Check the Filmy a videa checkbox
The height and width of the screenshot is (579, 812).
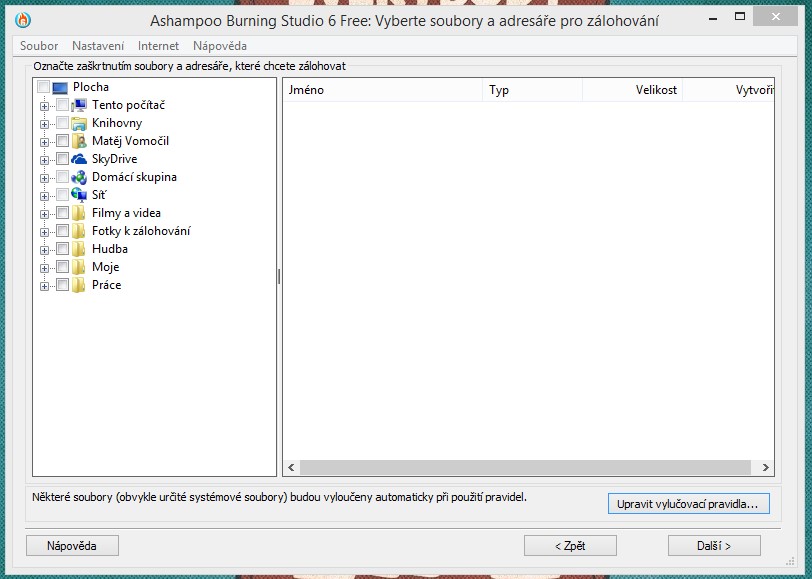(62, 212)
